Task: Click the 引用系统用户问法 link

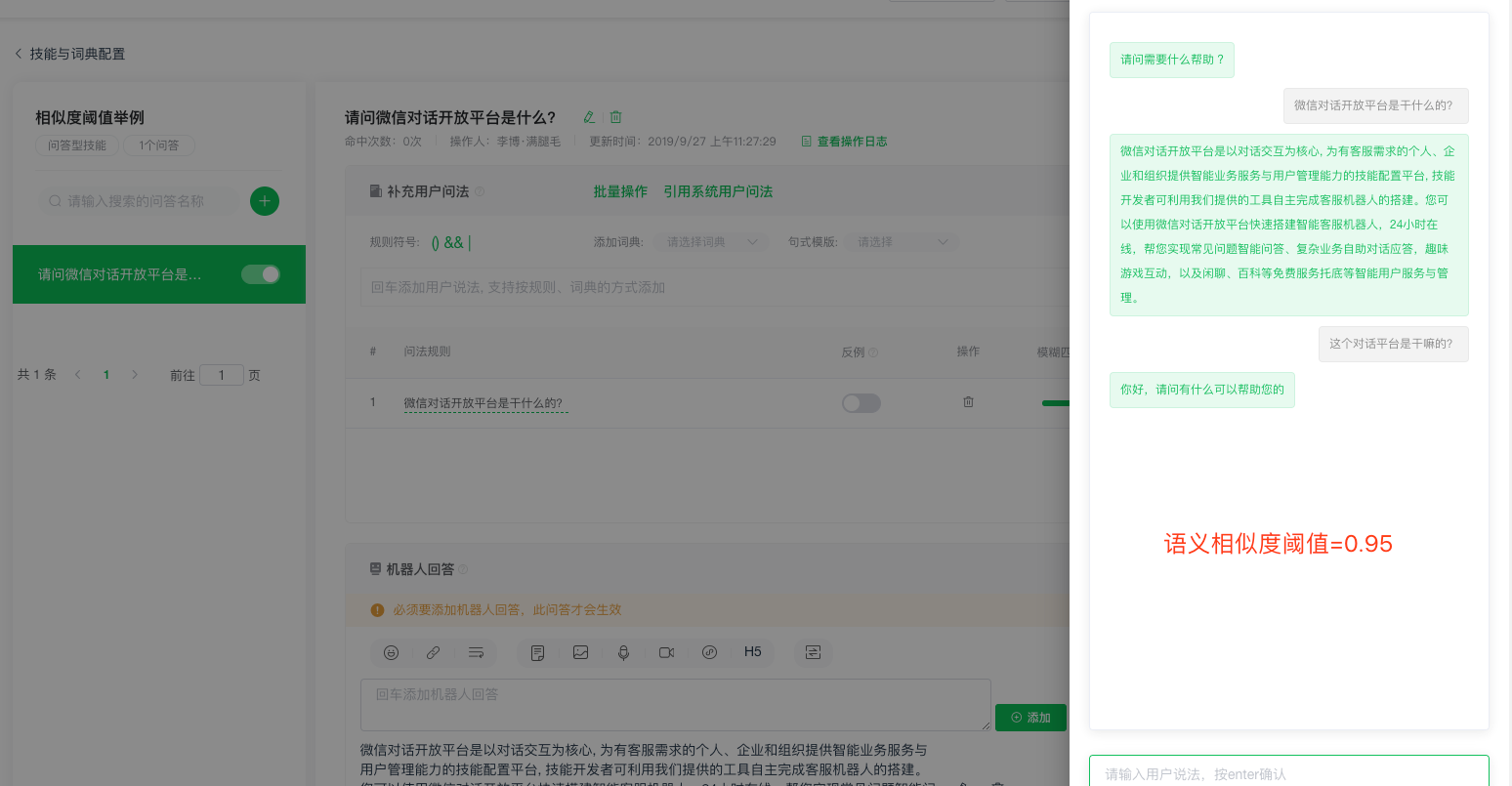Action: (x=718, y=191)
